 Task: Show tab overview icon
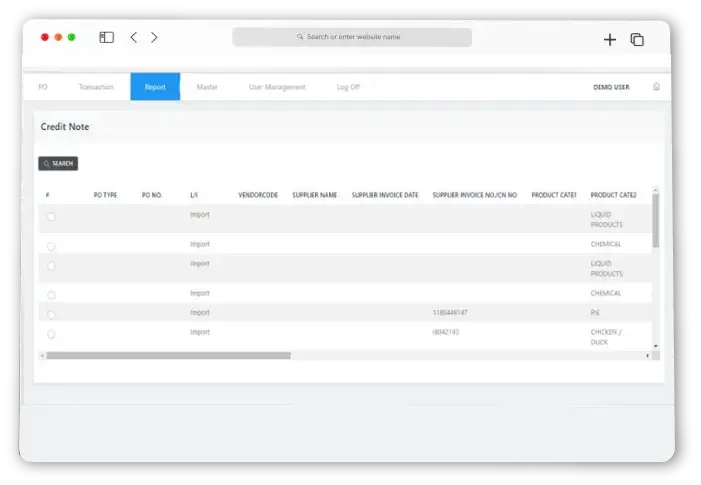(637, 40)
